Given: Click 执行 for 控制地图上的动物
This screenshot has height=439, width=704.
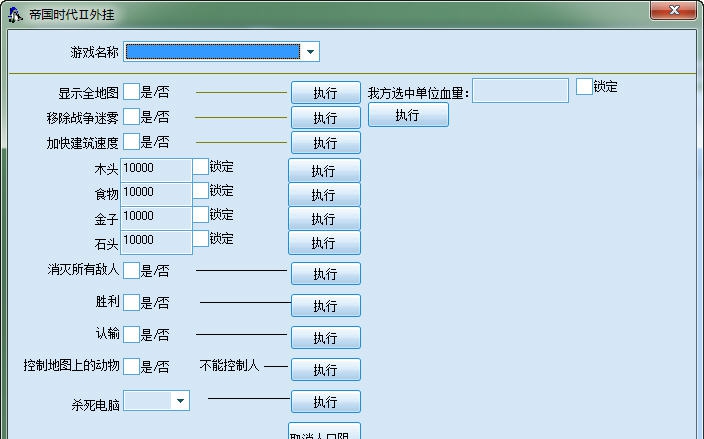Looking at the screenshot, I should (x=326, y=369).
